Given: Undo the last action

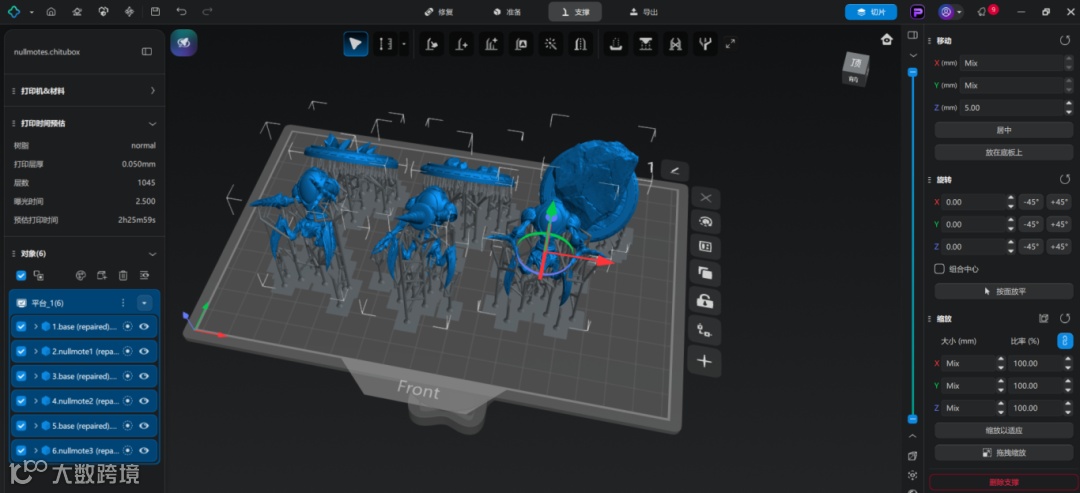Looking at the screenshot, I should click(181, 12).
